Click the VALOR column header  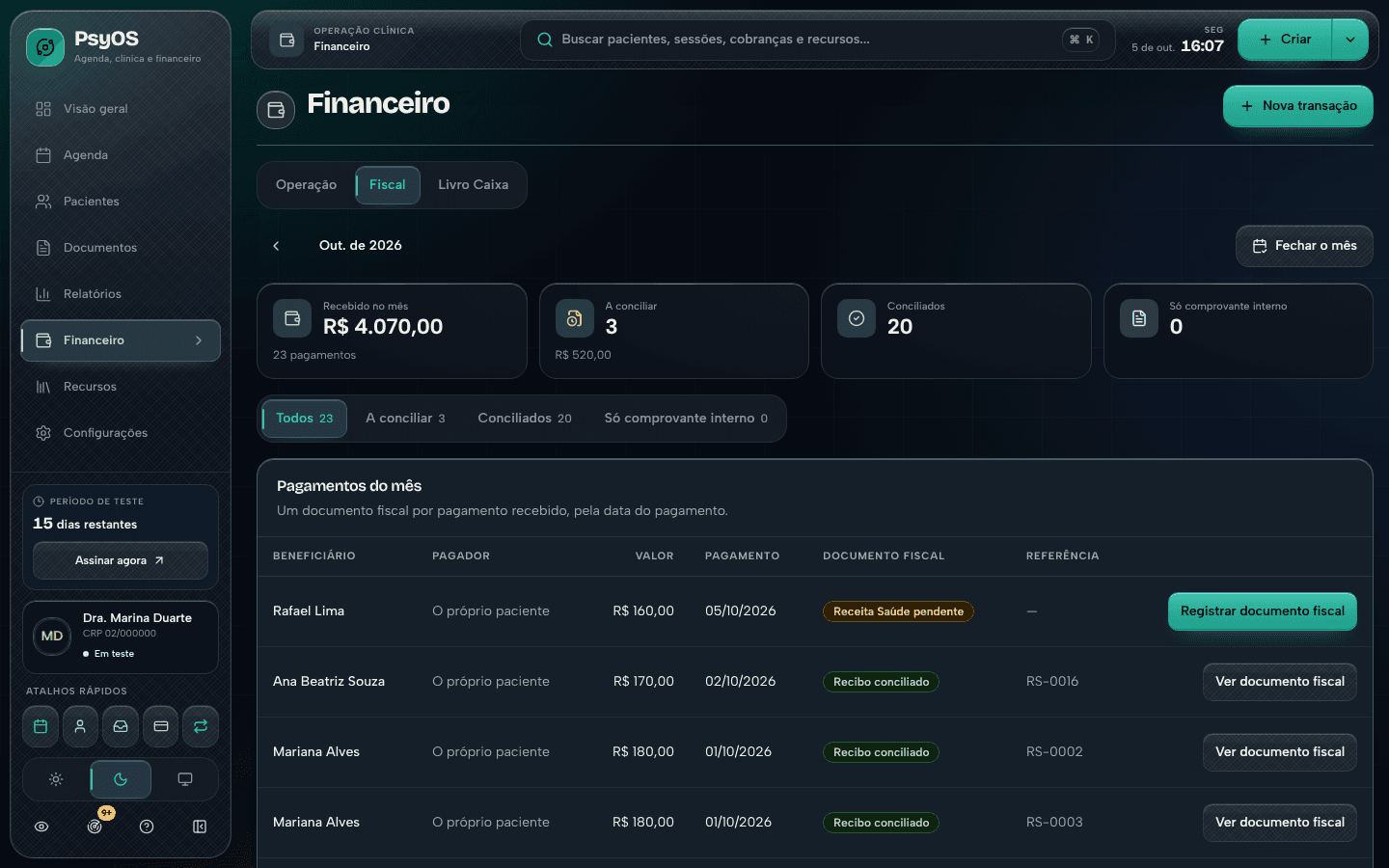coord(654,556)
